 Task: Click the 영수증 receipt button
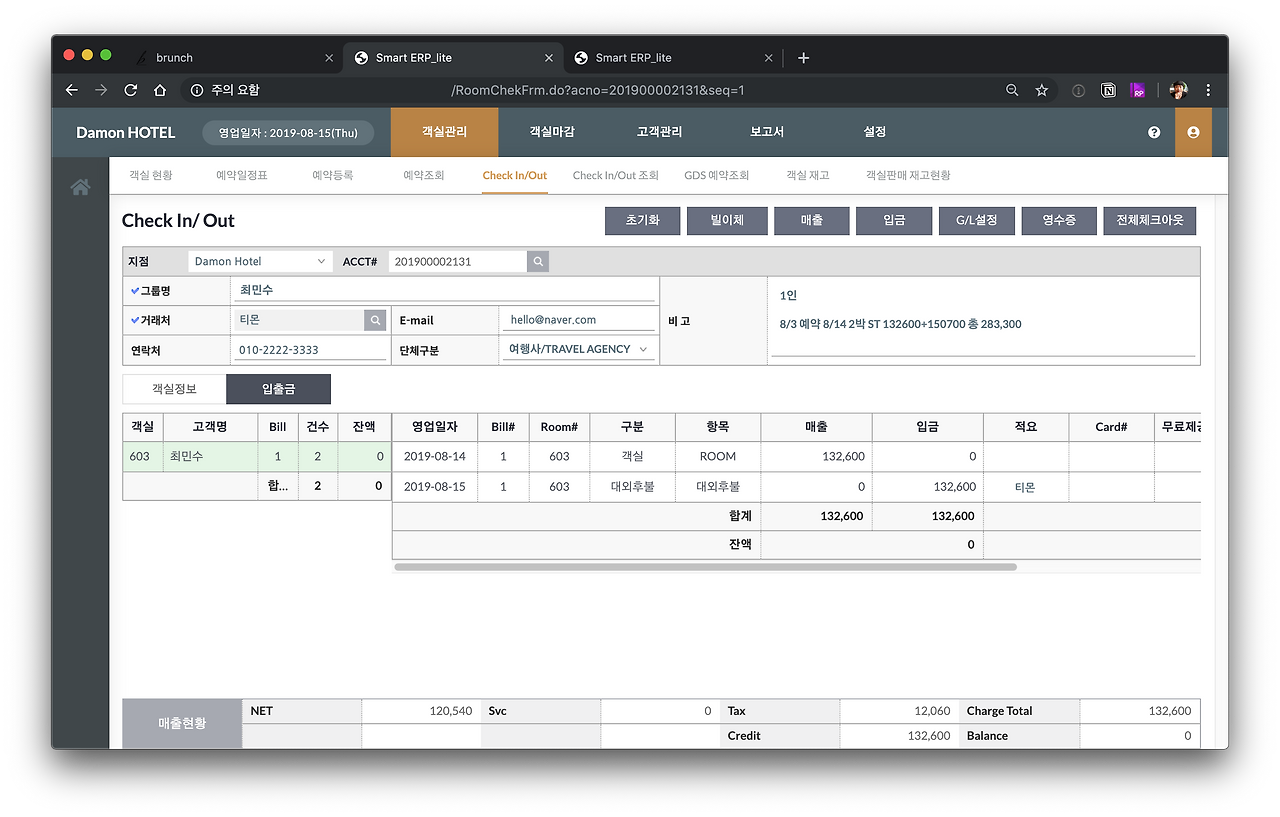(x=1058, y=220)
